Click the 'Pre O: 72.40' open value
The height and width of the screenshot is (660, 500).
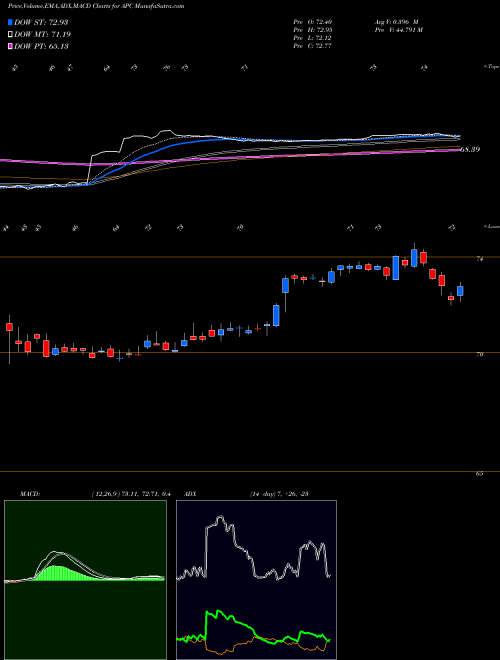point(312,22)
